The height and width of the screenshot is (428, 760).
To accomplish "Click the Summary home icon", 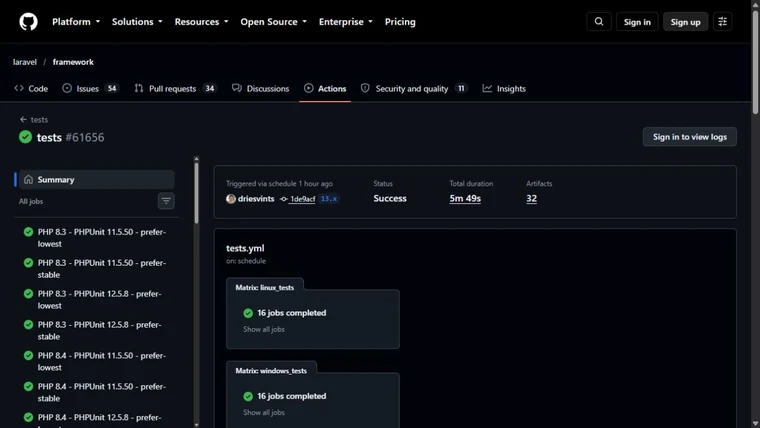I will (x=28, y=179).
